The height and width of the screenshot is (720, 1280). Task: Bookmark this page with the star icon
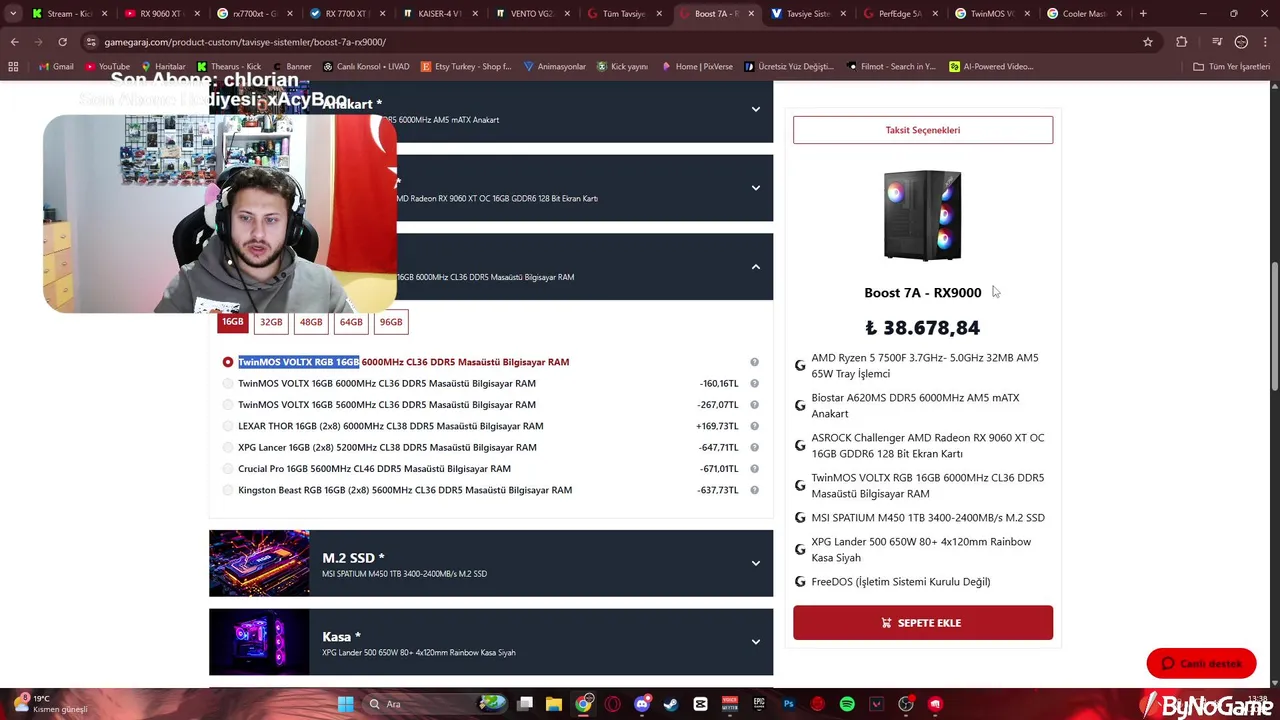coord(1148,42)
